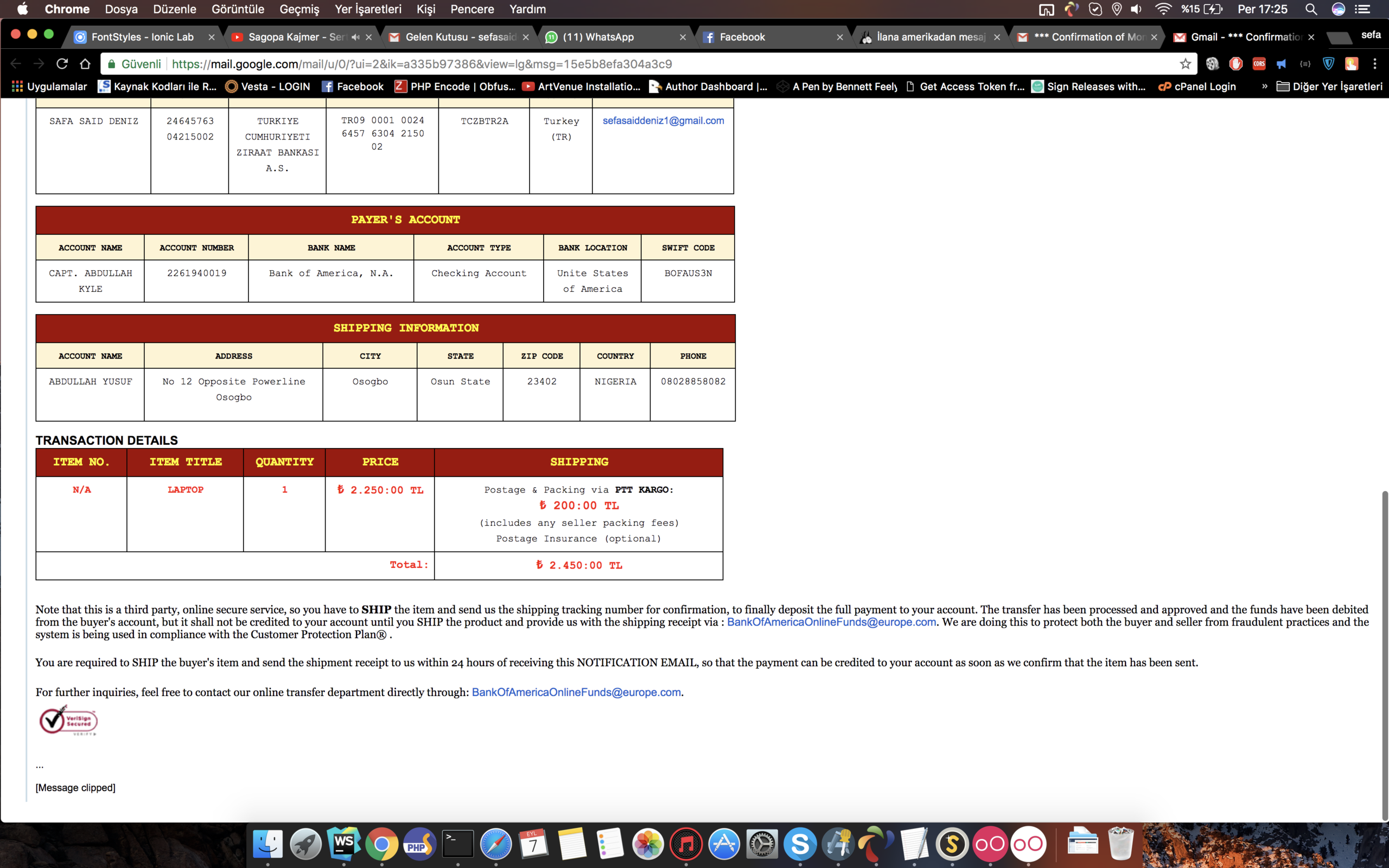Image resolution: width=1389 pixels, height=868 pixels.
Task: Click the Wi-Fi status icon
Action: (1163, 9)
